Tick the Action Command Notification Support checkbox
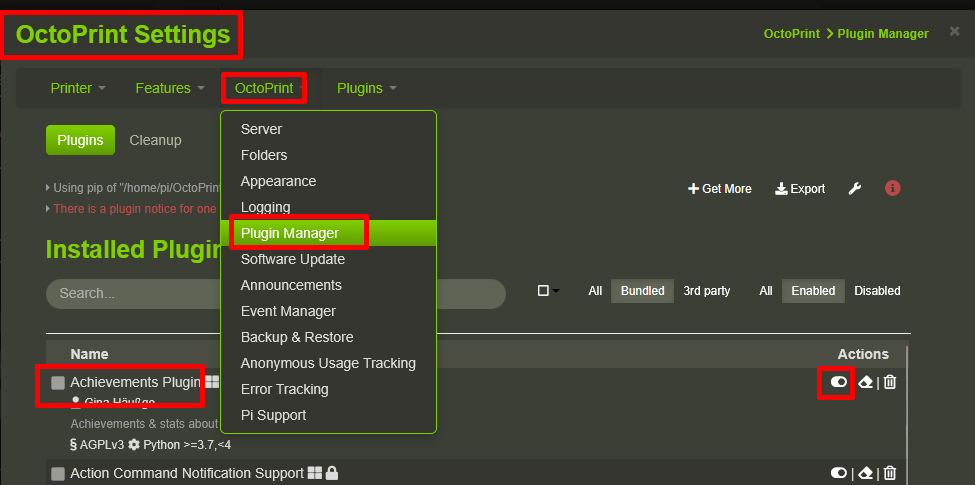Viewport: 975px width, 485px height. [58, 474]
